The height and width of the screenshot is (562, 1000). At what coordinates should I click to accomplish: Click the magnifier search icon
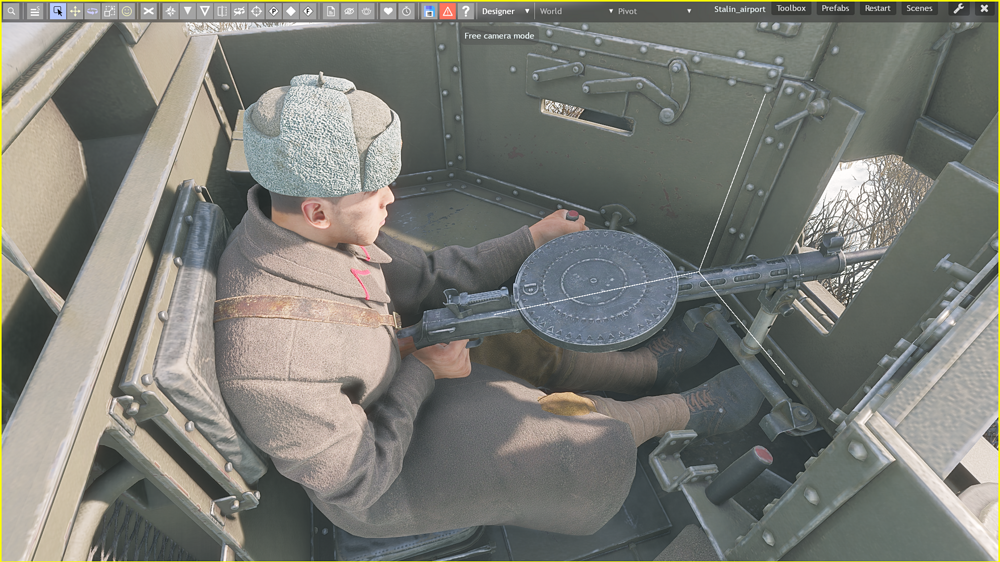(11, 11)
